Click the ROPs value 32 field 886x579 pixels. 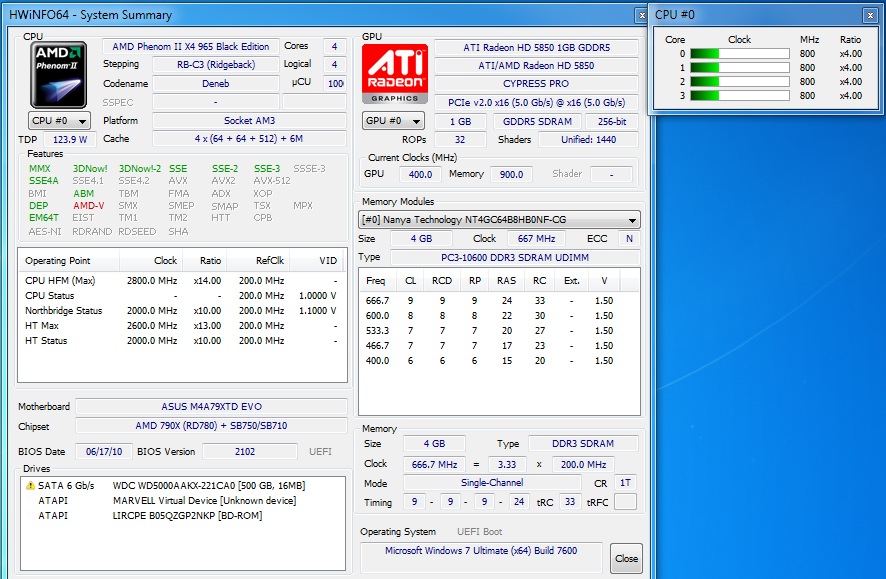pos(460,140)
